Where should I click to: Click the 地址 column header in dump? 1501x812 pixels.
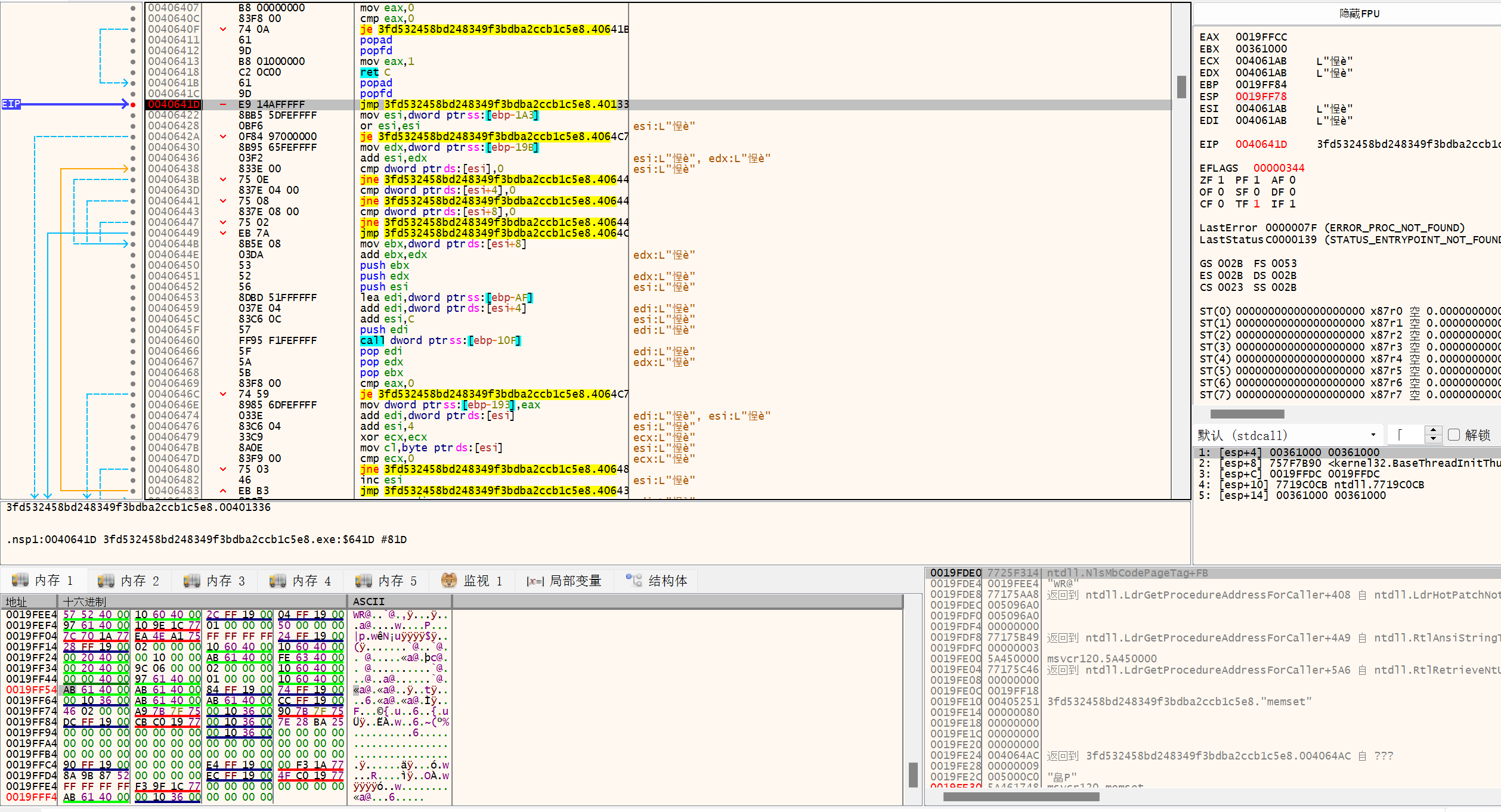tap(29, 602)
